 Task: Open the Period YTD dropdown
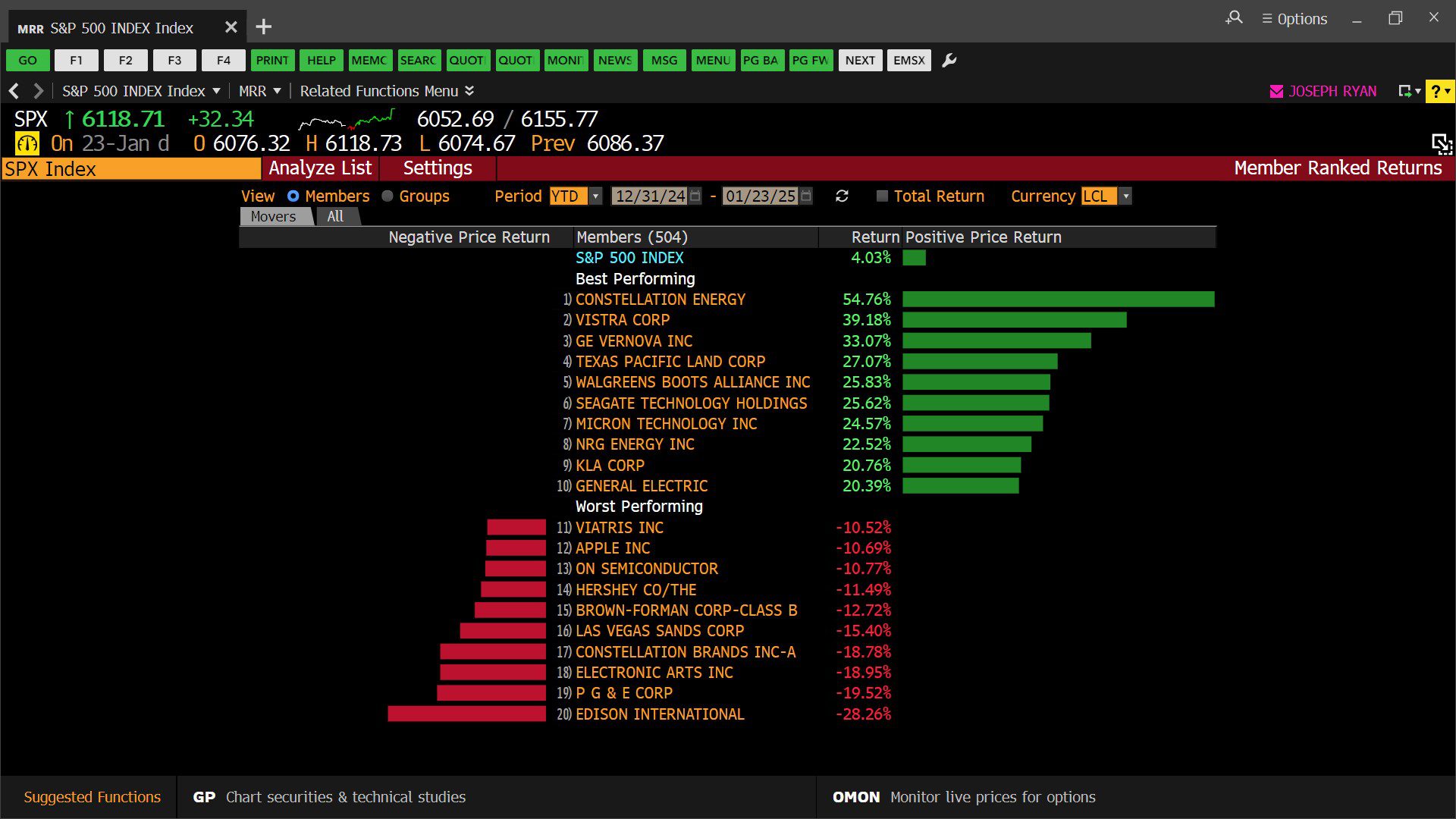coord(596,196)
